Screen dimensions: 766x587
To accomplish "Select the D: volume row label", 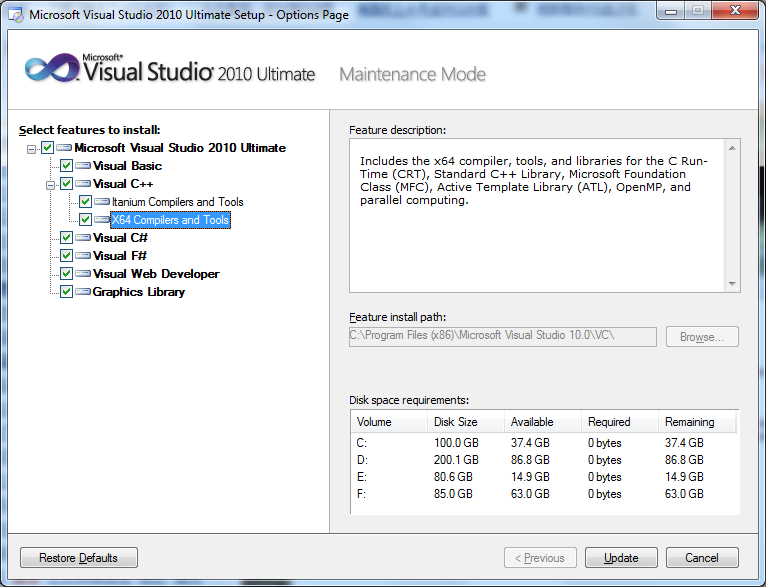I will click(x=362, y=460).
